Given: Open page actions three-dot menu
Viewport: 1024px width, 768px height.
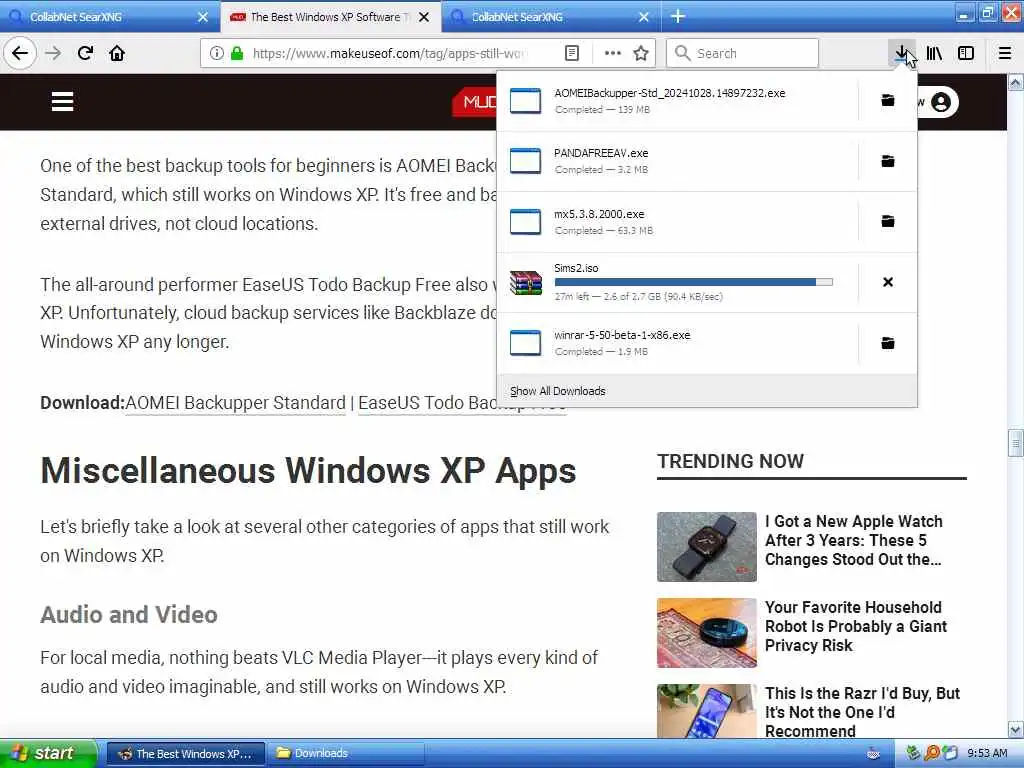Looking at the screenshot, I should tap(613, 53).
